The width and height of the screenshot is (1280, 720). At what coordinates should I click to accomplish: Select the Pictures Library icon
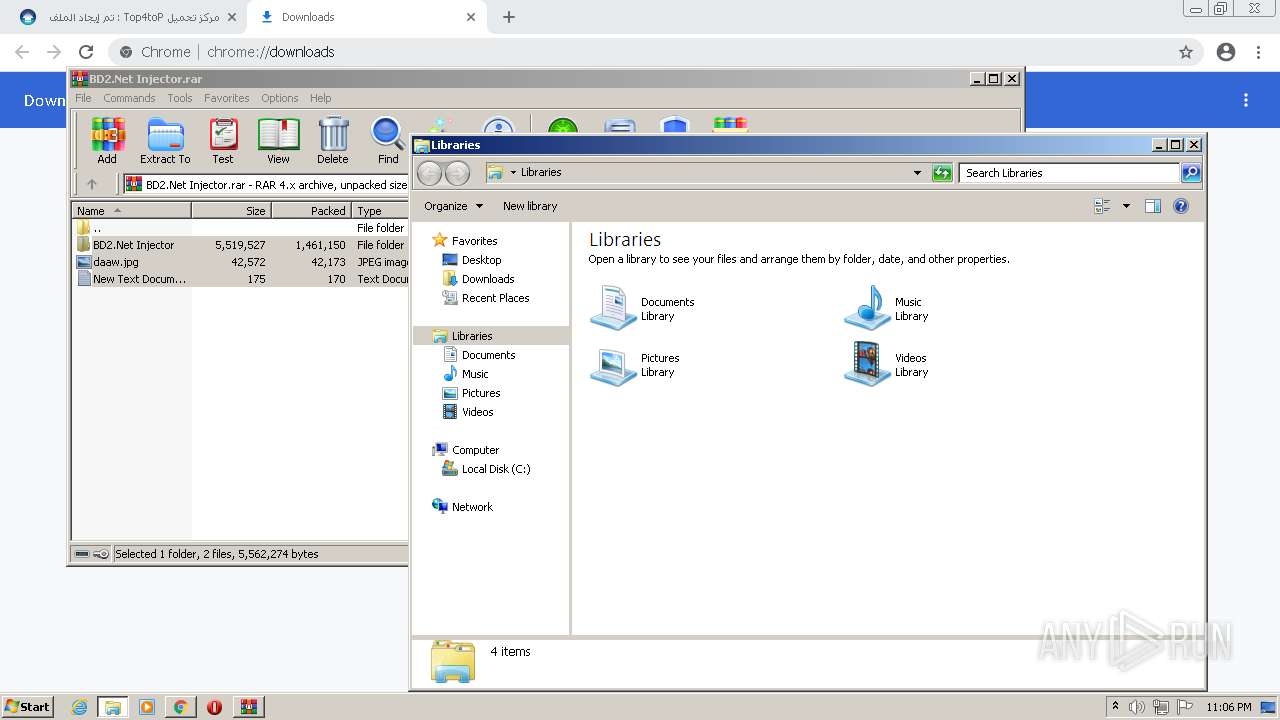pos(636,365)
